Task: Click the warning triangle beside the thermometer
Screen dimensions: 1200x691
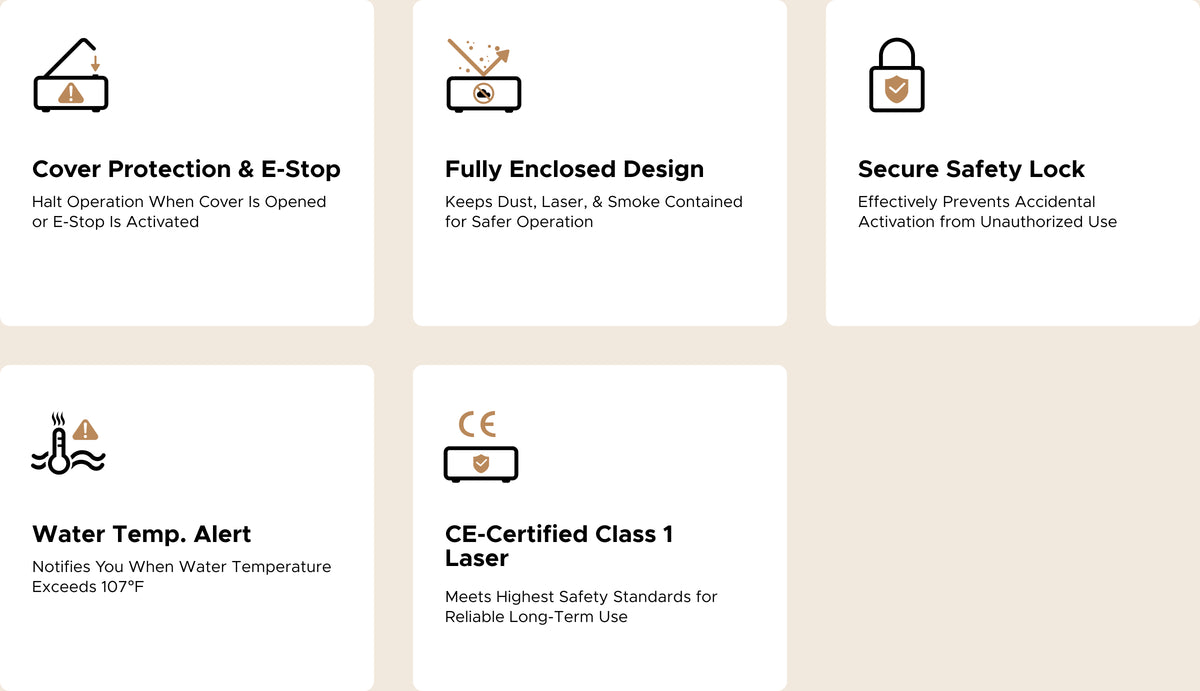Action: [x=86, y=429]
